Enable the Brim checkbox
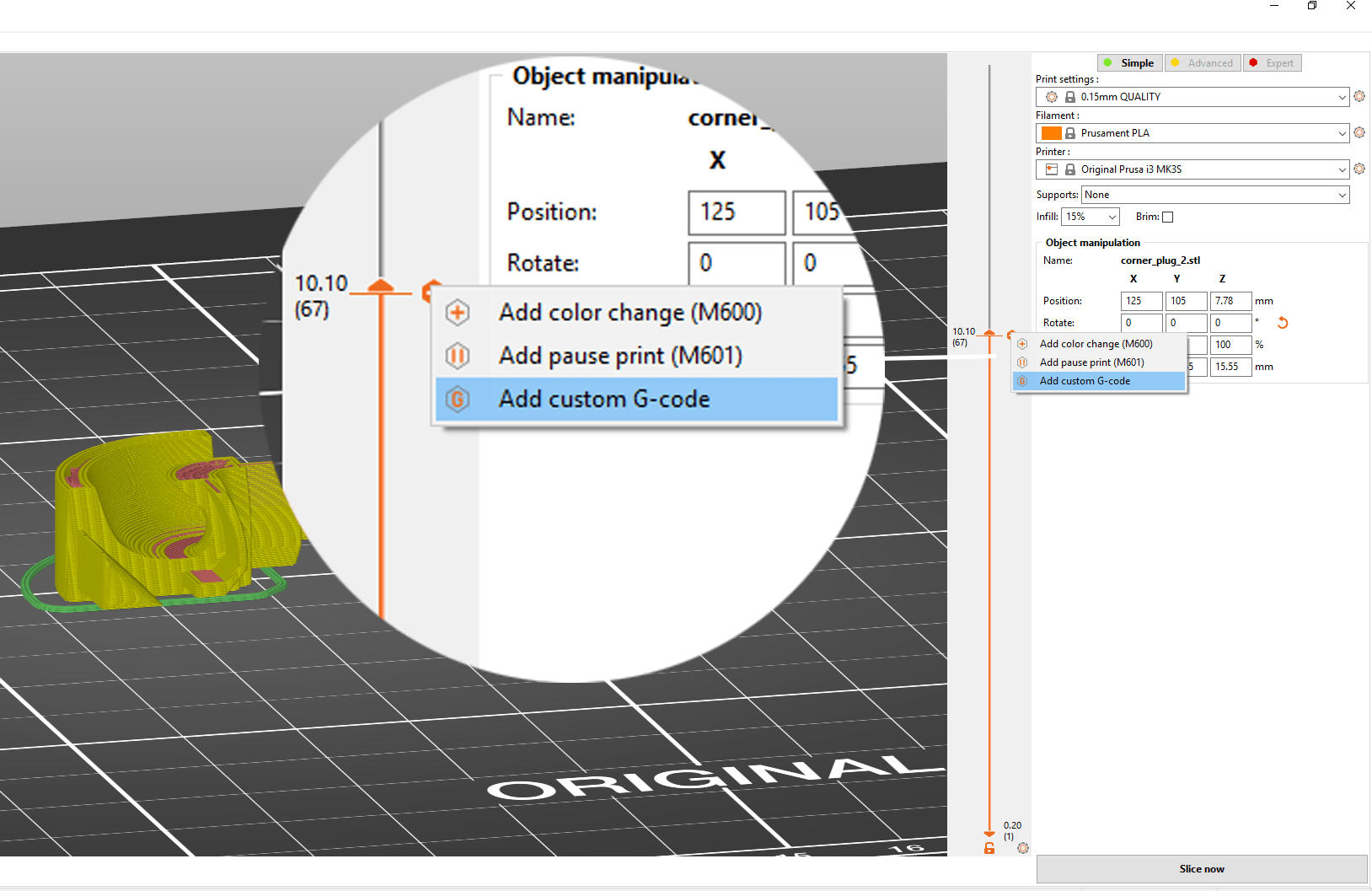The width and height of the screenshot is (1372, 891). pyautogui.click(x=1169, y=217)
